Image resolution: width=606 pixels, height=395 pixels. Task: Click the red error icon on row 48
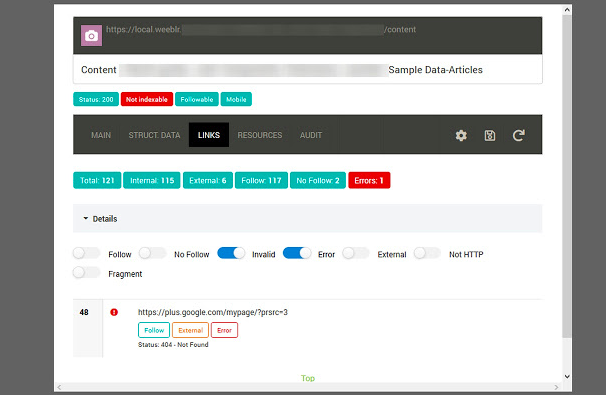pyautogui.click(x=114, y=312)
